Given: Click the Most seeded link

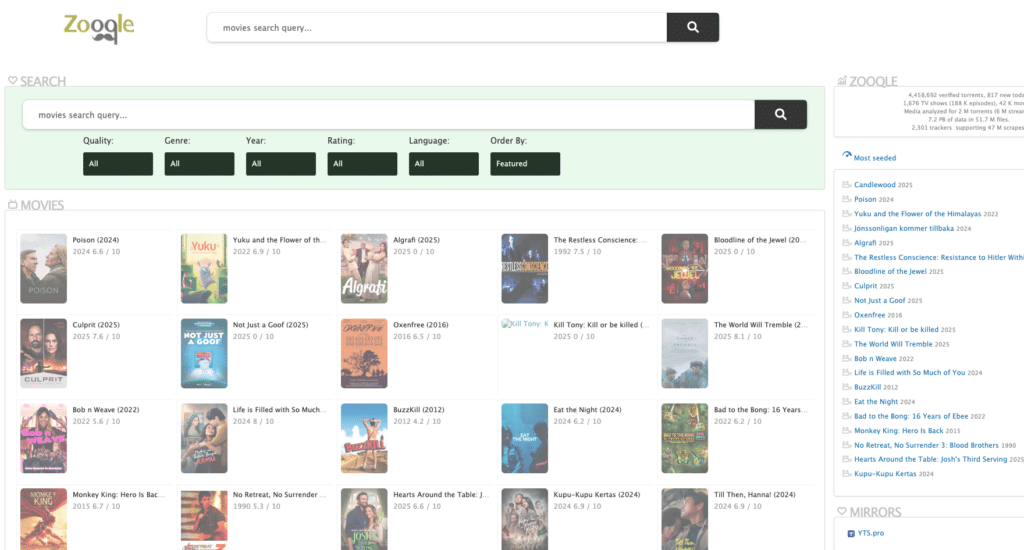Looking at the screenshot, I should pyautogui.click(x=874, y=158).
